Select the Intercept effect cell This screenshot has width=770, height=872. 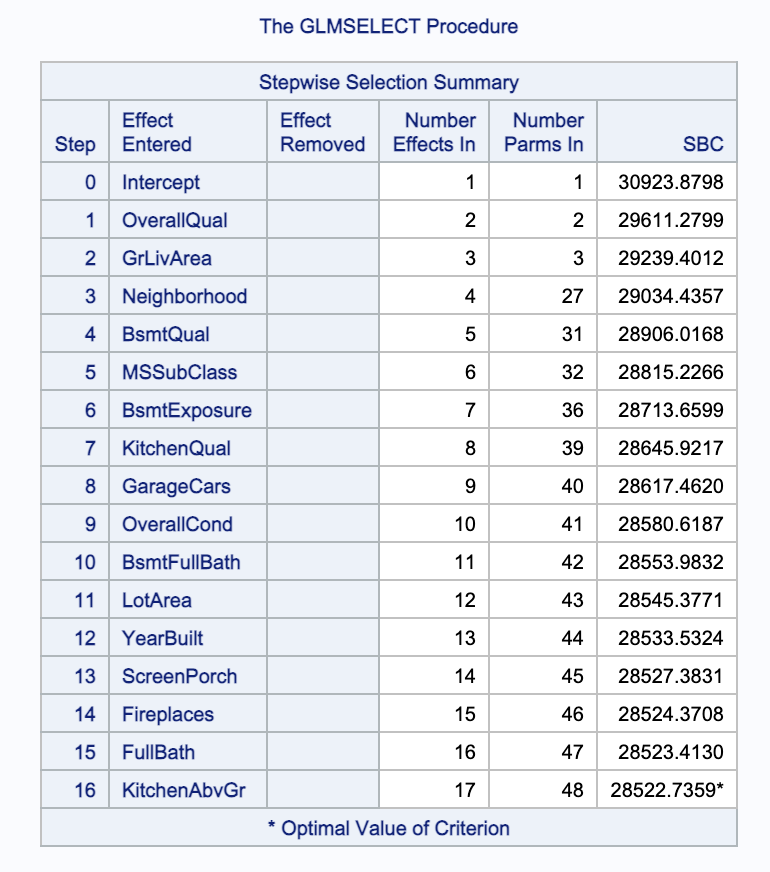(161, 183)
